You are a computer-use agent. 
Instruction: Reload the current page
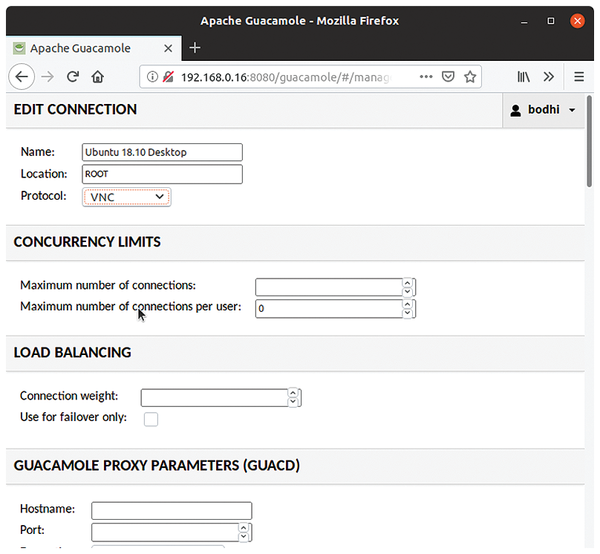pyautogui.click(x=73, y=77)
